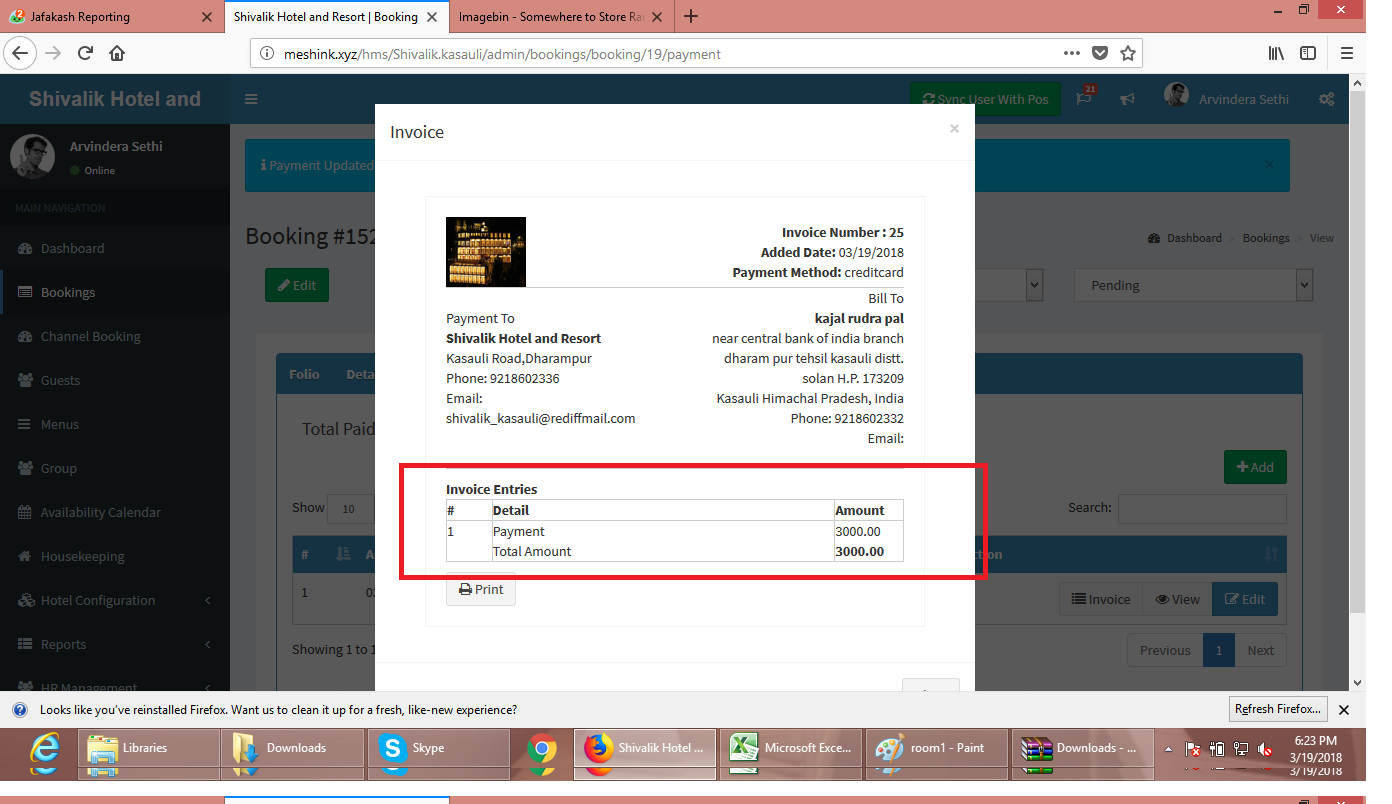
Task: Open settings gears icon in header
Action: tap(1327, 99)
